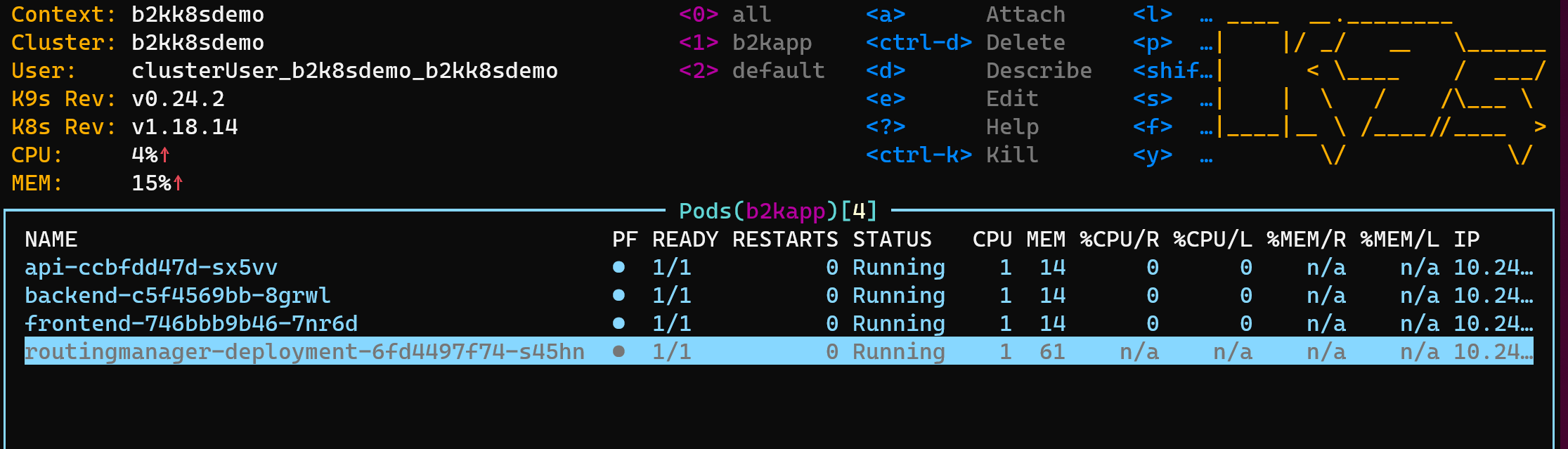Image resolution: width=1568 pixels, height=449 pixels.
Task: Select the api-ccbfdd47d-sx5vv pod row
Action: [151, 268]
